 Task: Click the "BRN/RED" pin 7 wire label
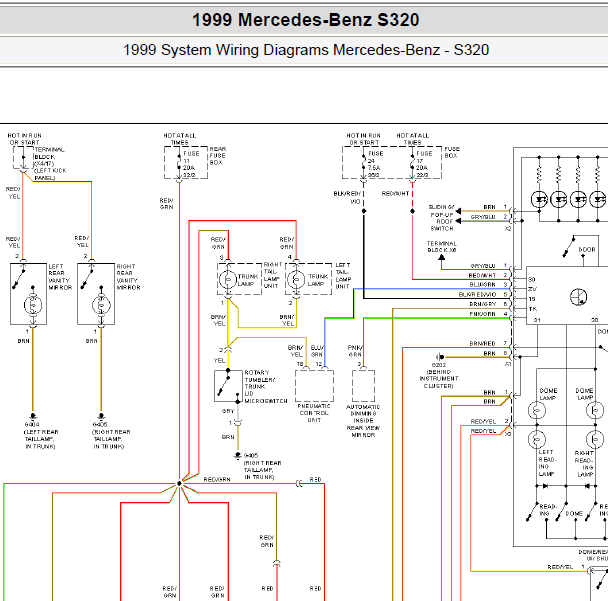coord(482,344)
